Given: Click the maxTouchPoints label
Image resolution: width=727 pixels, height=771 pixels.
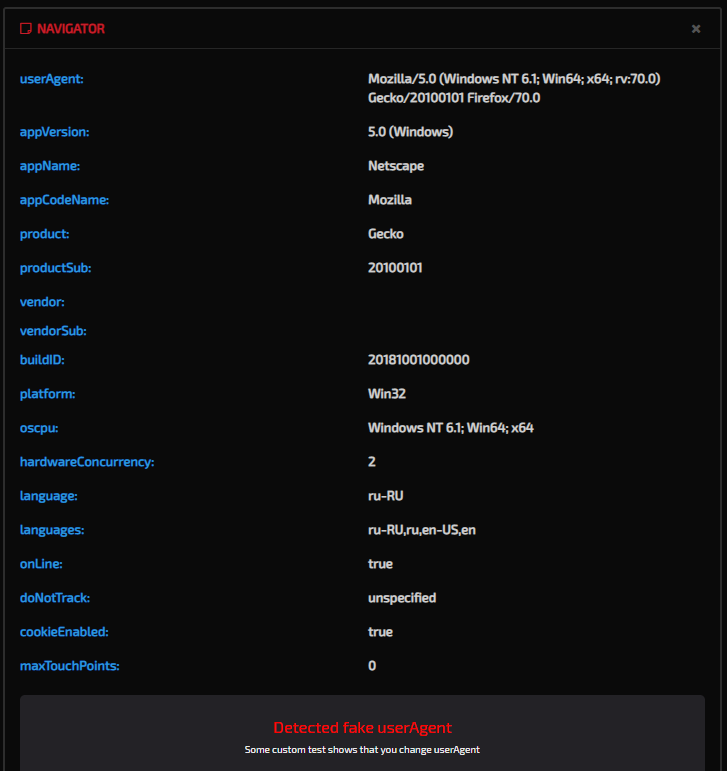Looking at the screenshot, I should (69, 666).
